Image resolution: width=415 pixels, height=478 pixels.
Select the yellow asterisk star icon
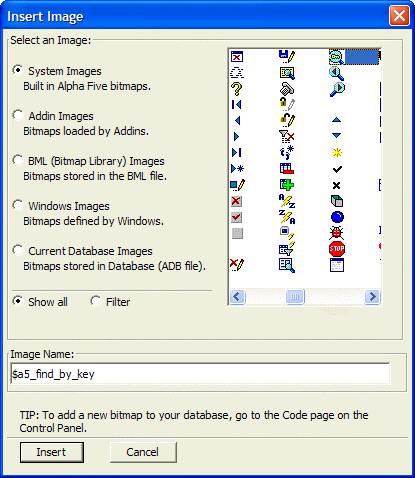coord(337,153)
